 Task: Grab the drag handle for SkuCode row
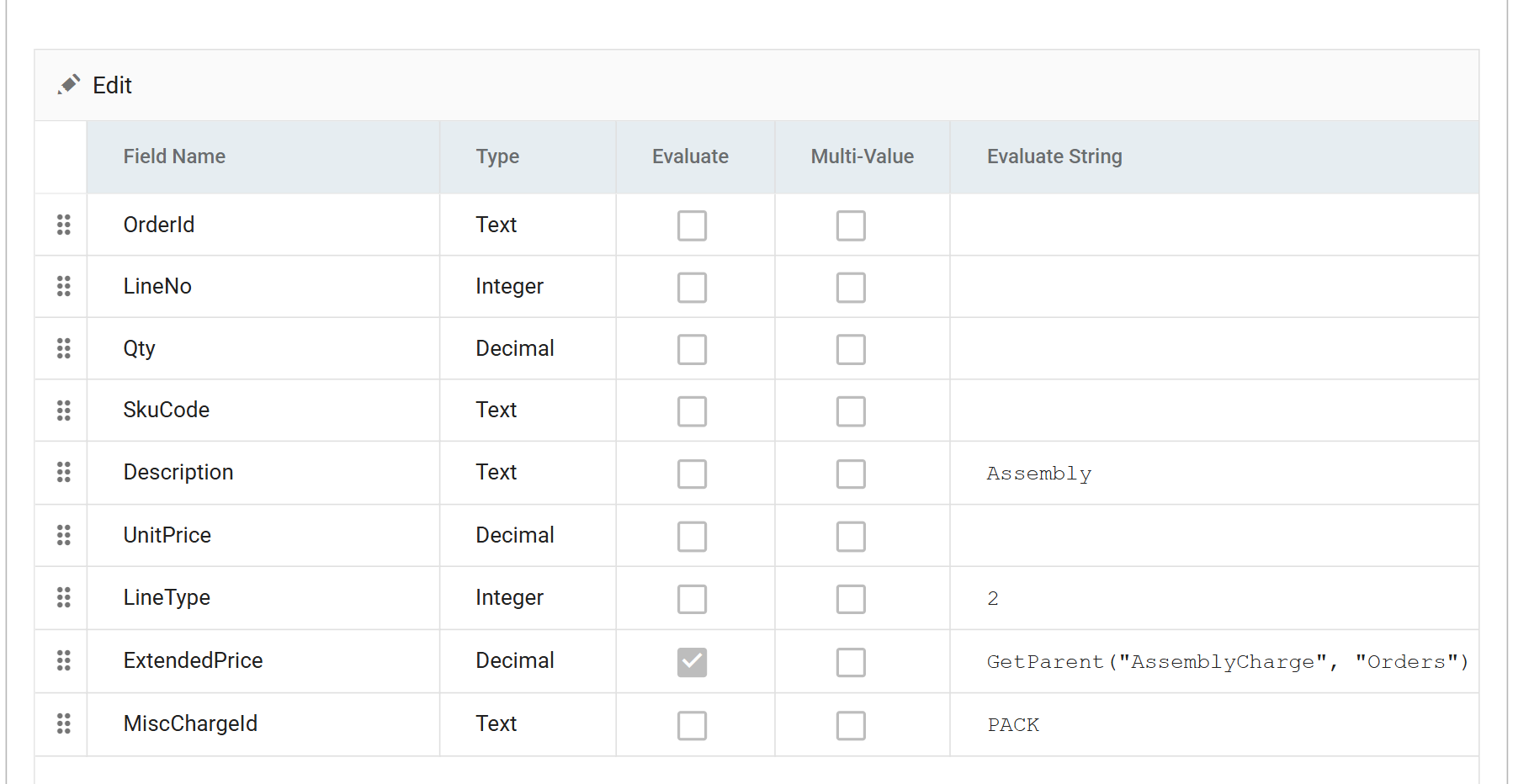click(x=63, y=411)
